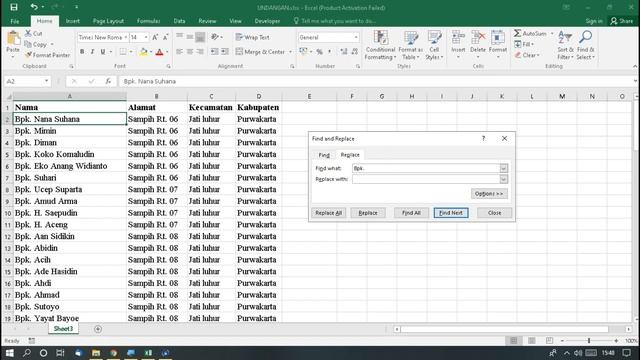This screenshot has height=360, width=640.
Task: Apply the red font color
Action: coord(160,52)
